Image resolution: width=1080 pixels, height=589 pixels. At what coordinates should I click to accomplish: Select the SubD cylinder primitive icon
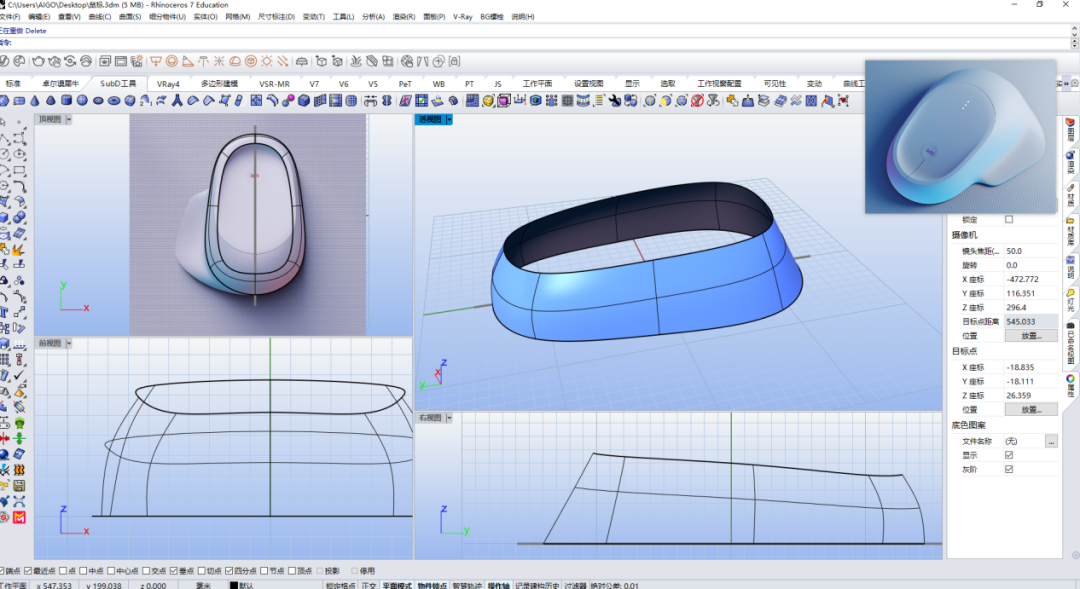click(x=66, y=101)
